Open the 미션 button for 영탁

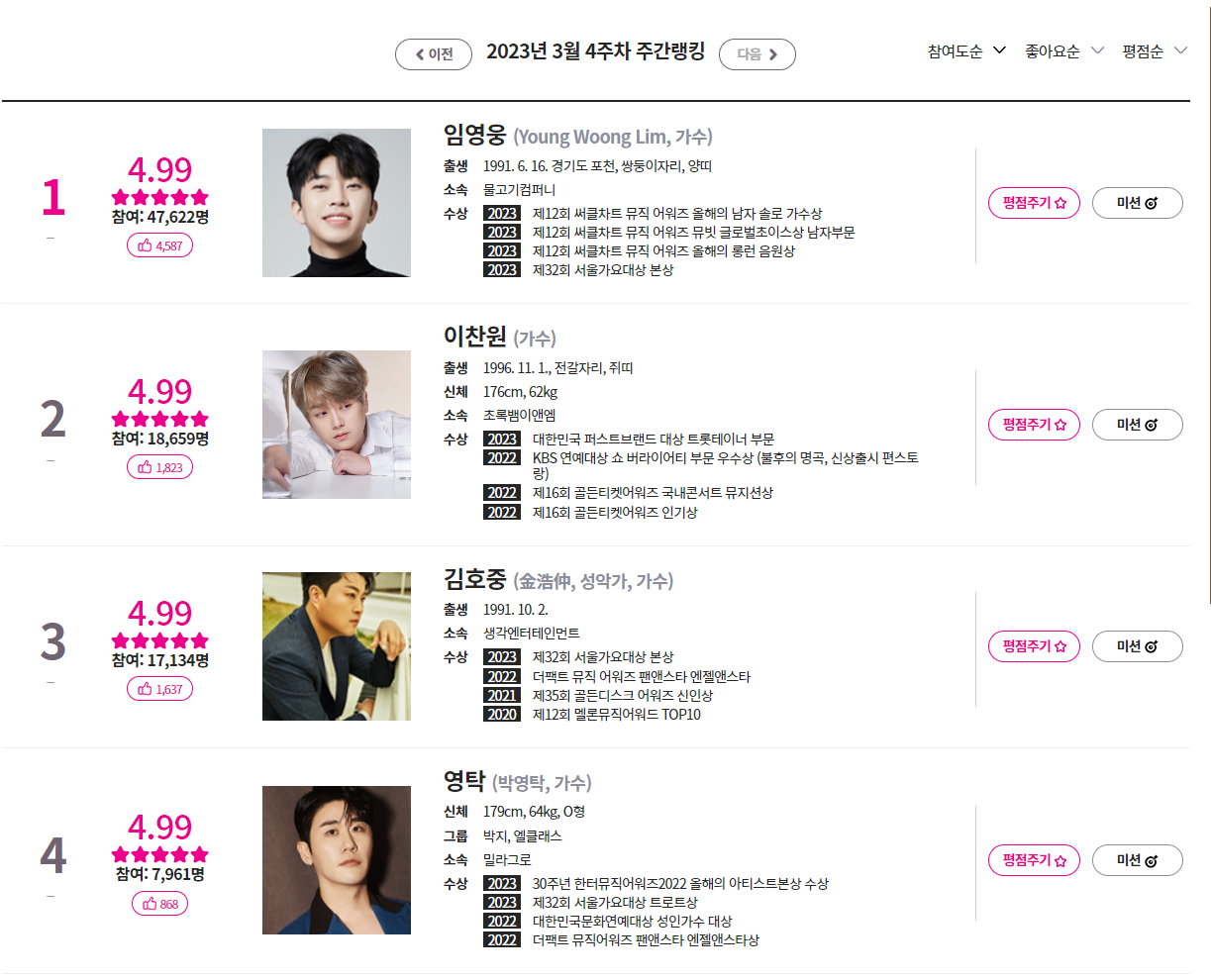1138,860
